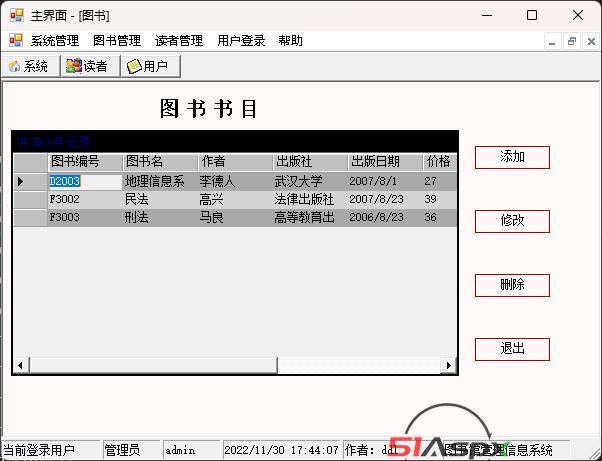Viewport: 602px width, 461px height.
Task: Click the 价格 column header
Action: coord(440,162)
